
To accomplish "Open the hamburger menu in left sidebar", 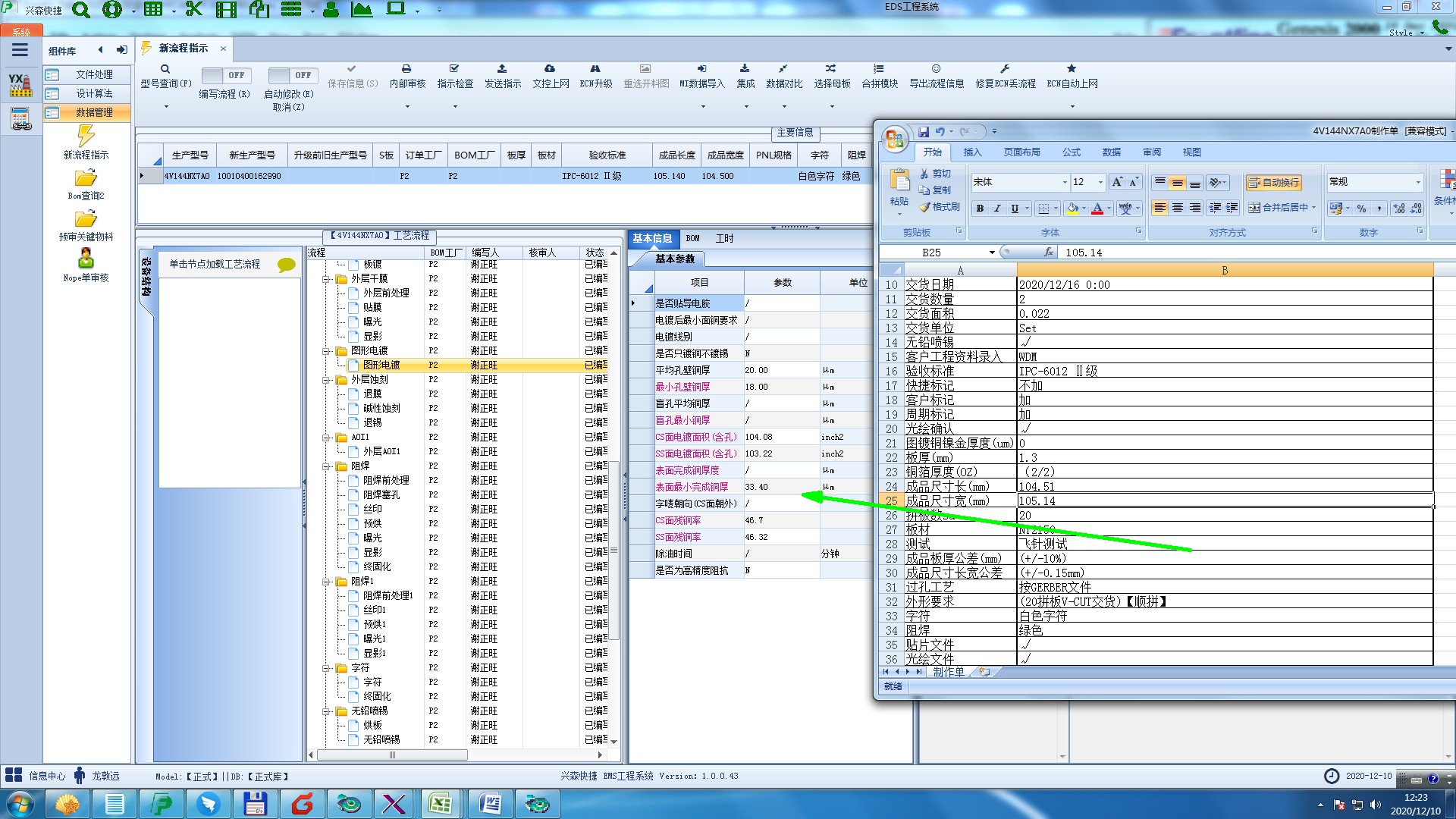I will [x=20, y=50].
